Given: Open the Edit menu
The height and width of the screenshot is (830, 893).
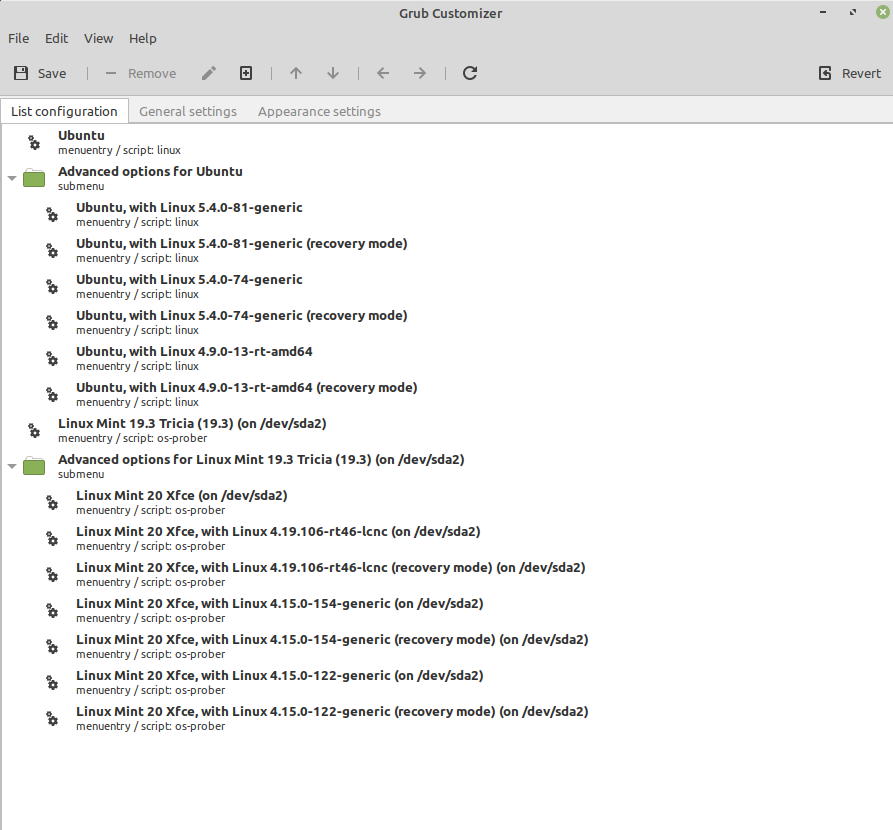Looking at the screenshot, I should coord(56,39).
